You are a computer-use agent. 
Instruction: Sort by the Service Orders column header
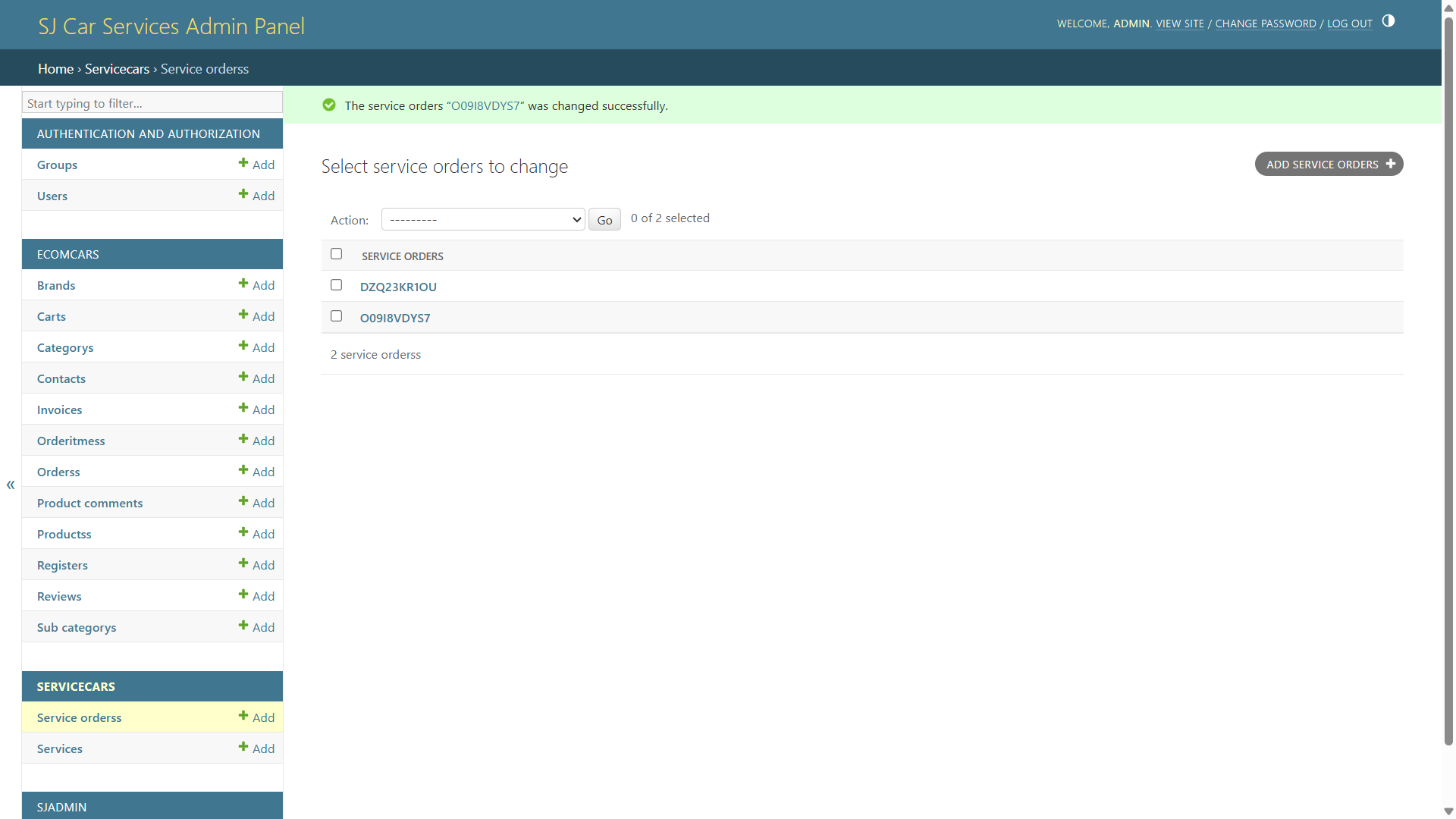[x=403, y=256]
